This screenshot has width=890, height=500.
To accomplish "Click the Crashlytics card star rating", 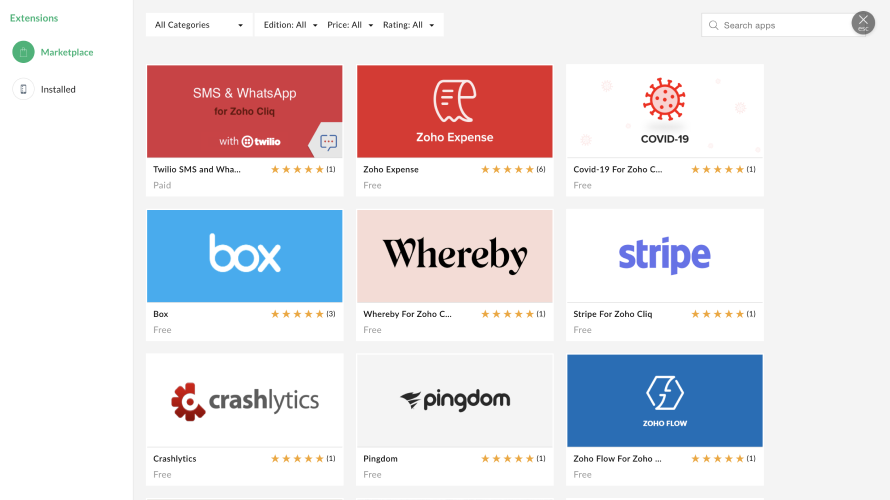I will pos(297,459).
